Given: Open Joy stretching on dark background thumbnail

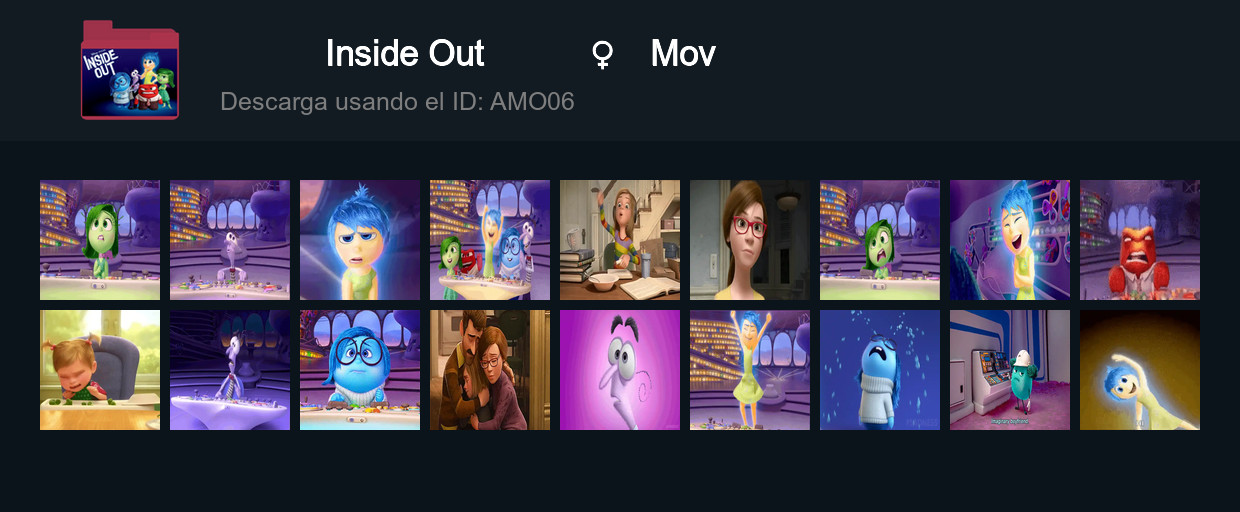Looking at the screenshot, I should click(x=1140, y=370).
